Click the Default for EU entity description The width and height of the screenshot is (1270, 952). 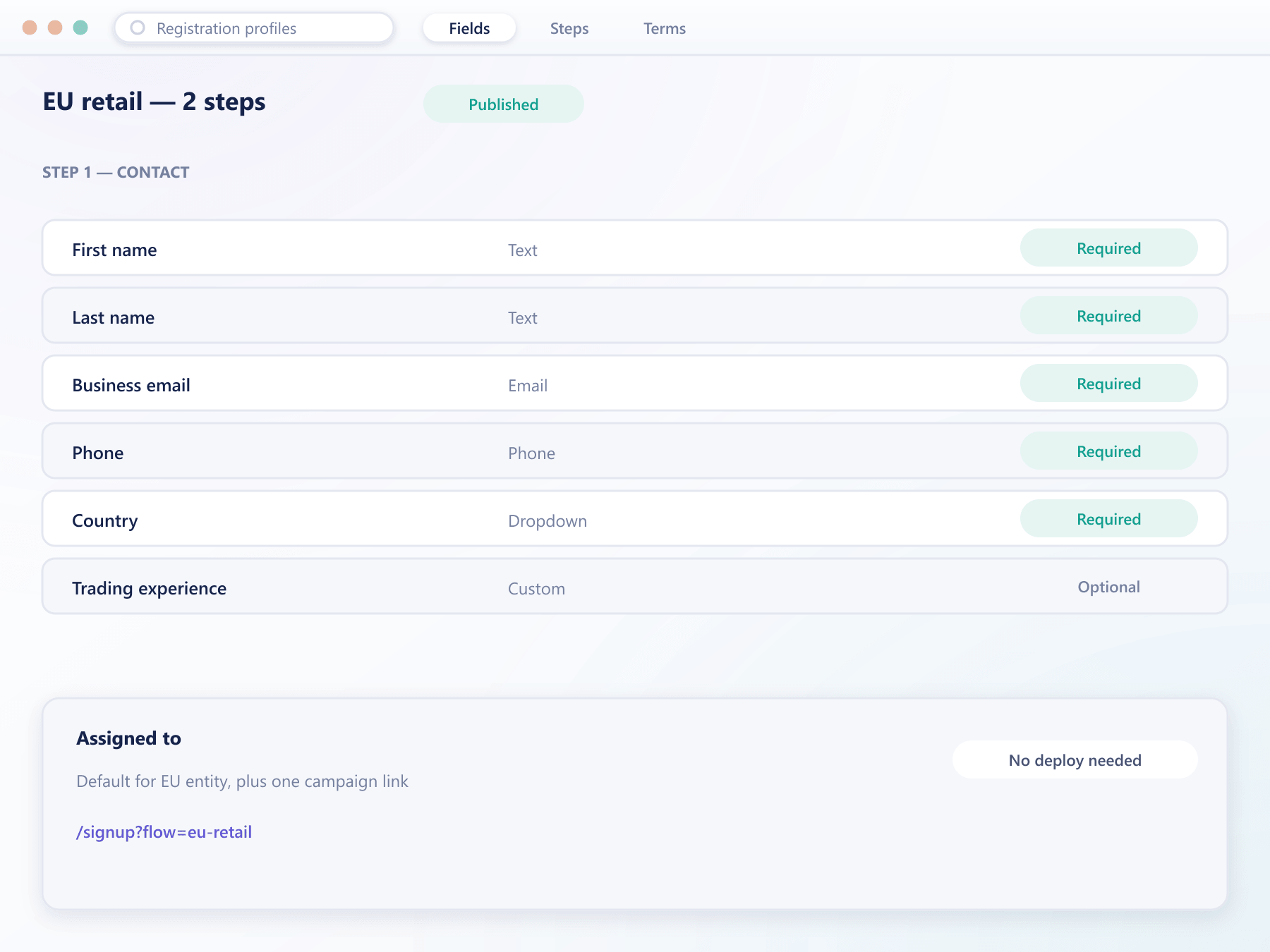(242, 781)
